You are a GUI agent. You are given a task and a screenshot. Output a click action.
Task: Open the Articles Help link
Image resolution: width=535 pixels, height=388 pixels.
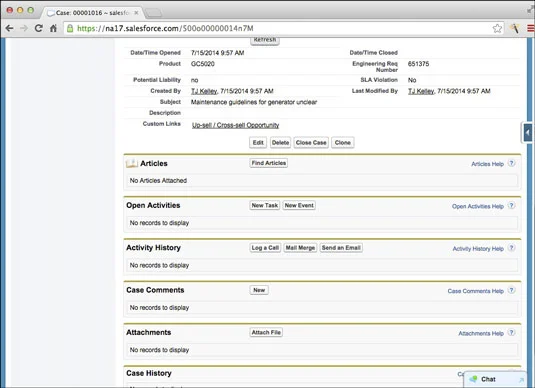point(487,164)
